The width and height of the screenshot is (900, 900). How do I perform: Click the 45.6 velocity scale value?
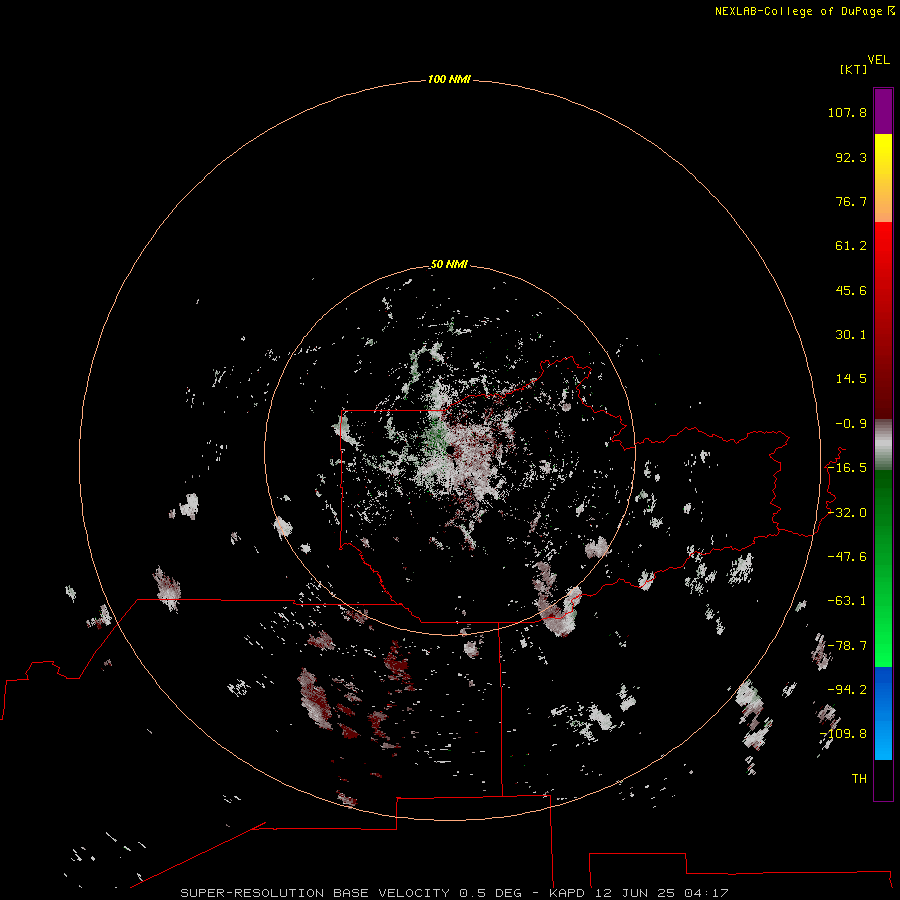coord(851,290)
